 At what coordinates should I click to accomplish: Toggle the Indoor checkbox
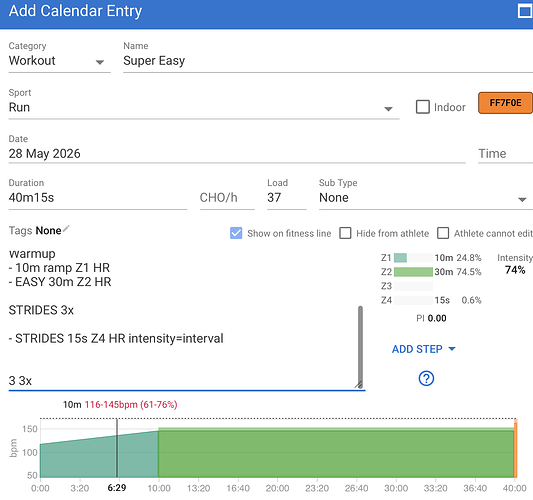[x=423, y=107]
